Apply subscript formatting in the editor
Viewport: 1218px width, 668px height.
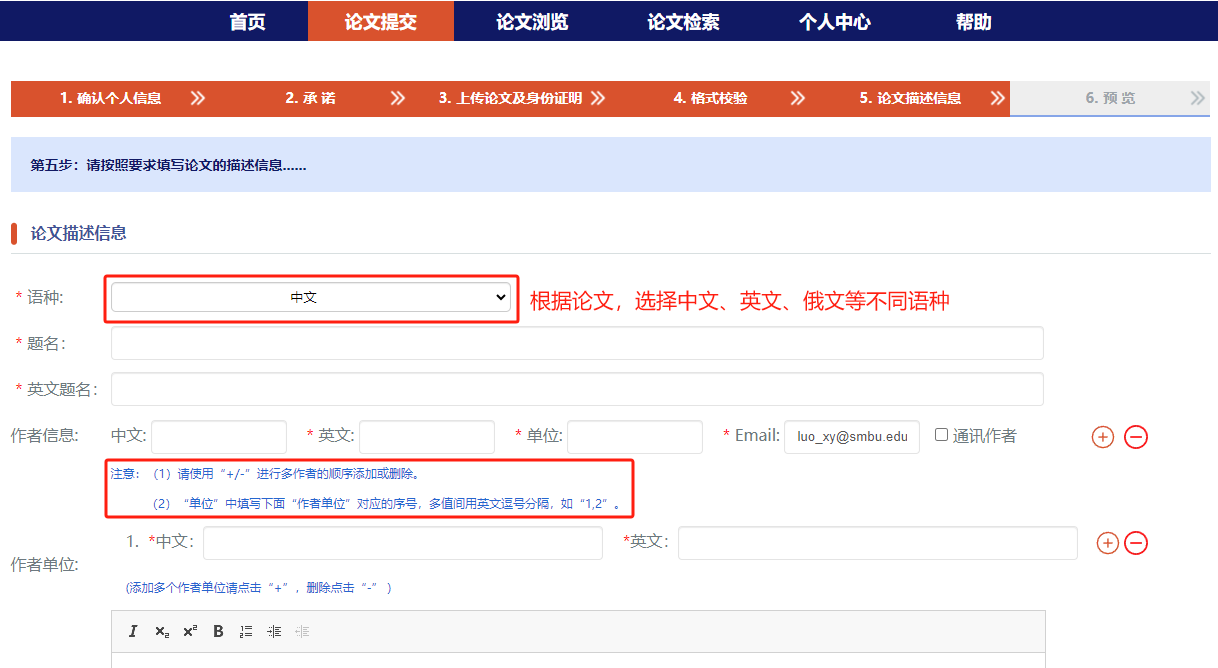(161, 631)
